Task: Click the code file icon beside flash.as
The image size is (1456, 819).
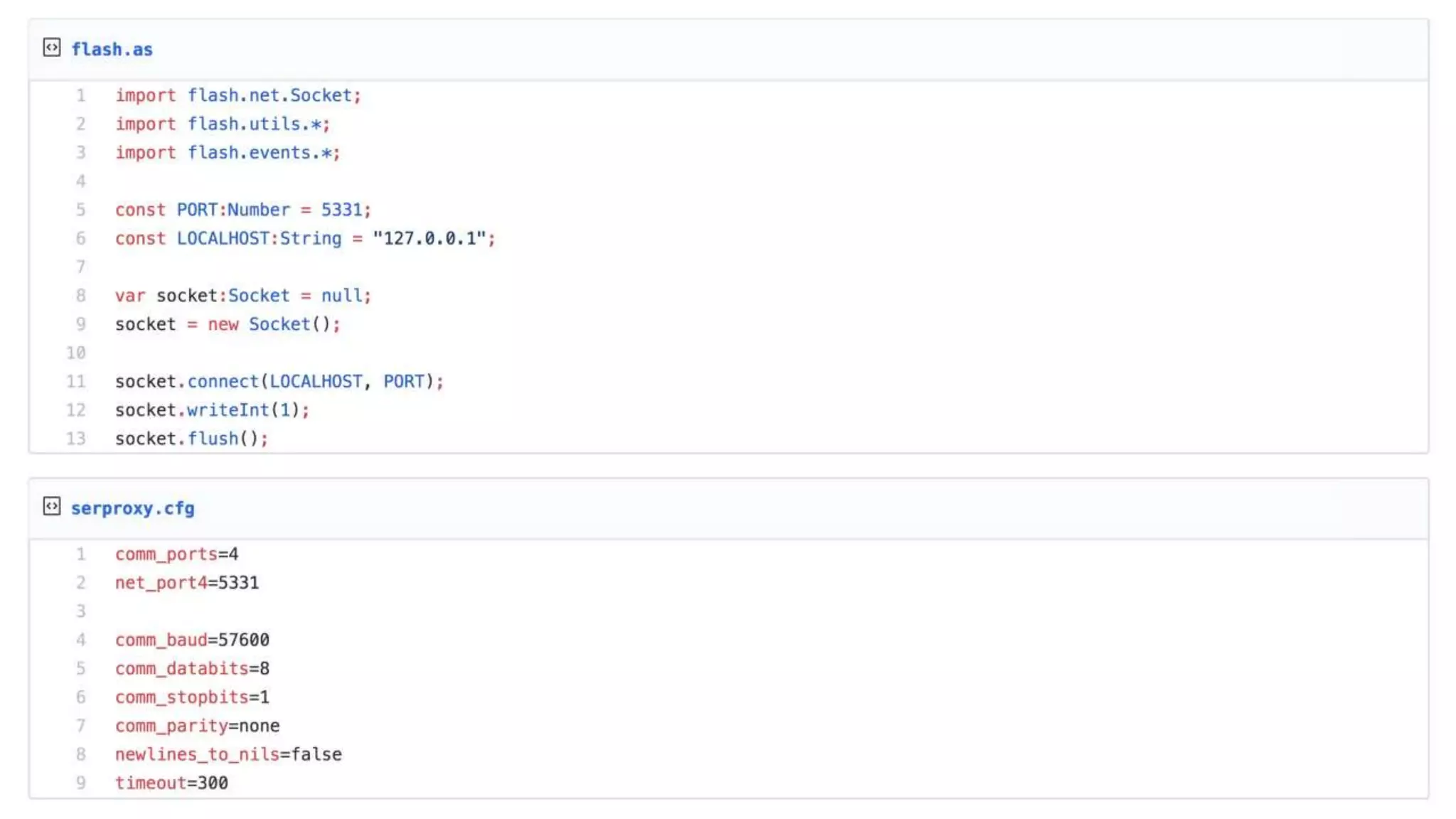Action: pyautogui.click(x=51, y=48)
